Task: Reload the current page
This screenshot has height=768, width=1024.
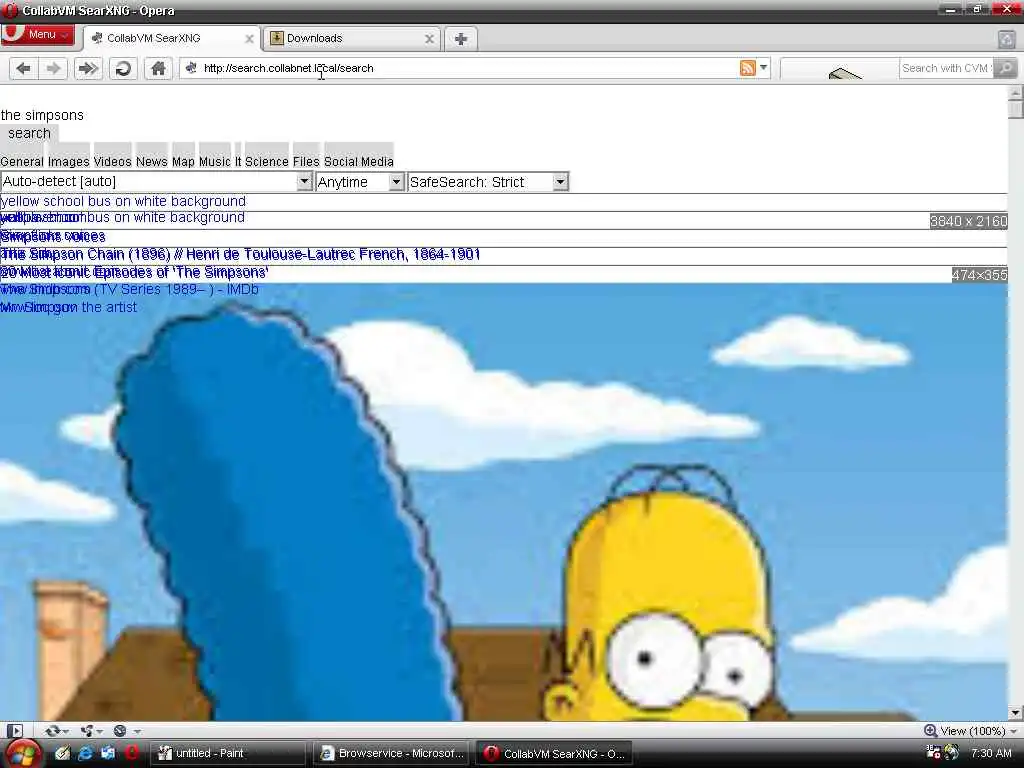Action: tap(123, 68)
